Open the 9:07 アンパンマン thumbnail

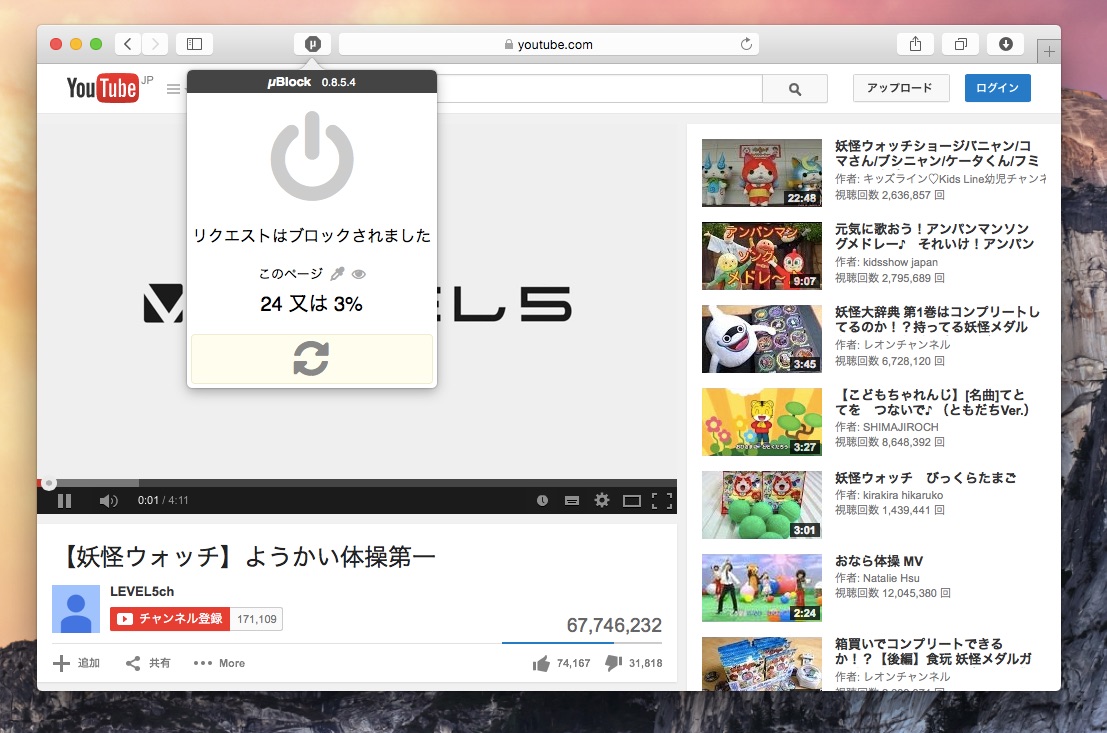(x=762, y=256)
